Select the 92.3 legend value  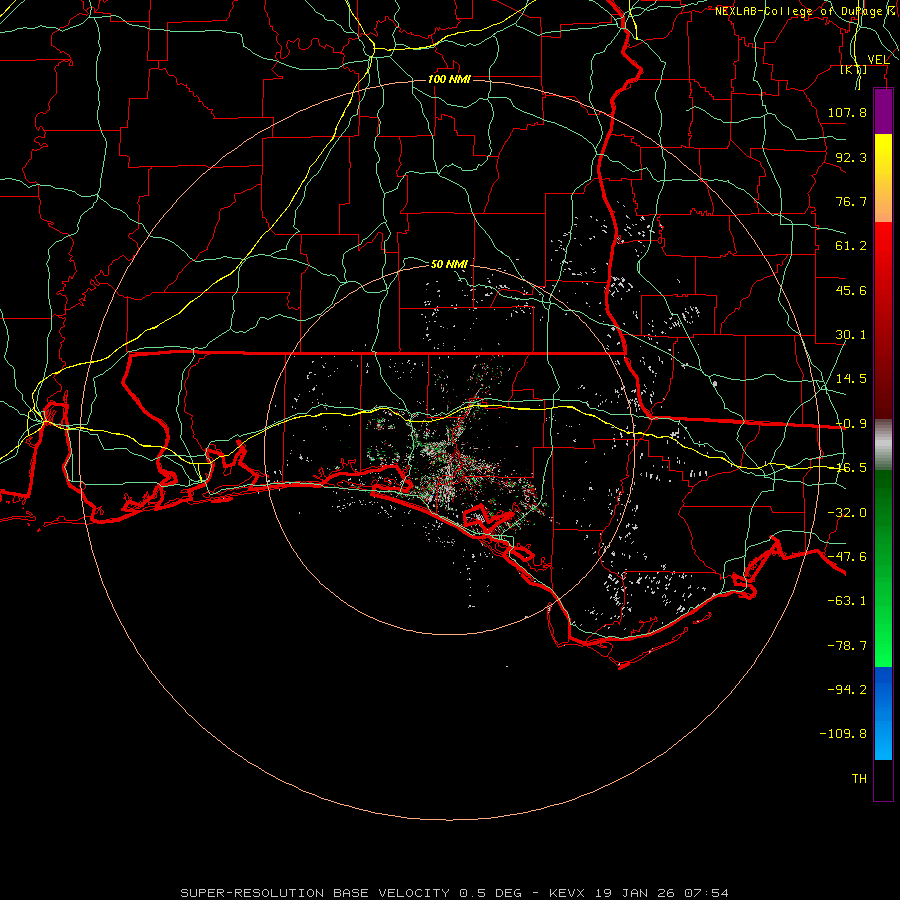click(851, 157)
